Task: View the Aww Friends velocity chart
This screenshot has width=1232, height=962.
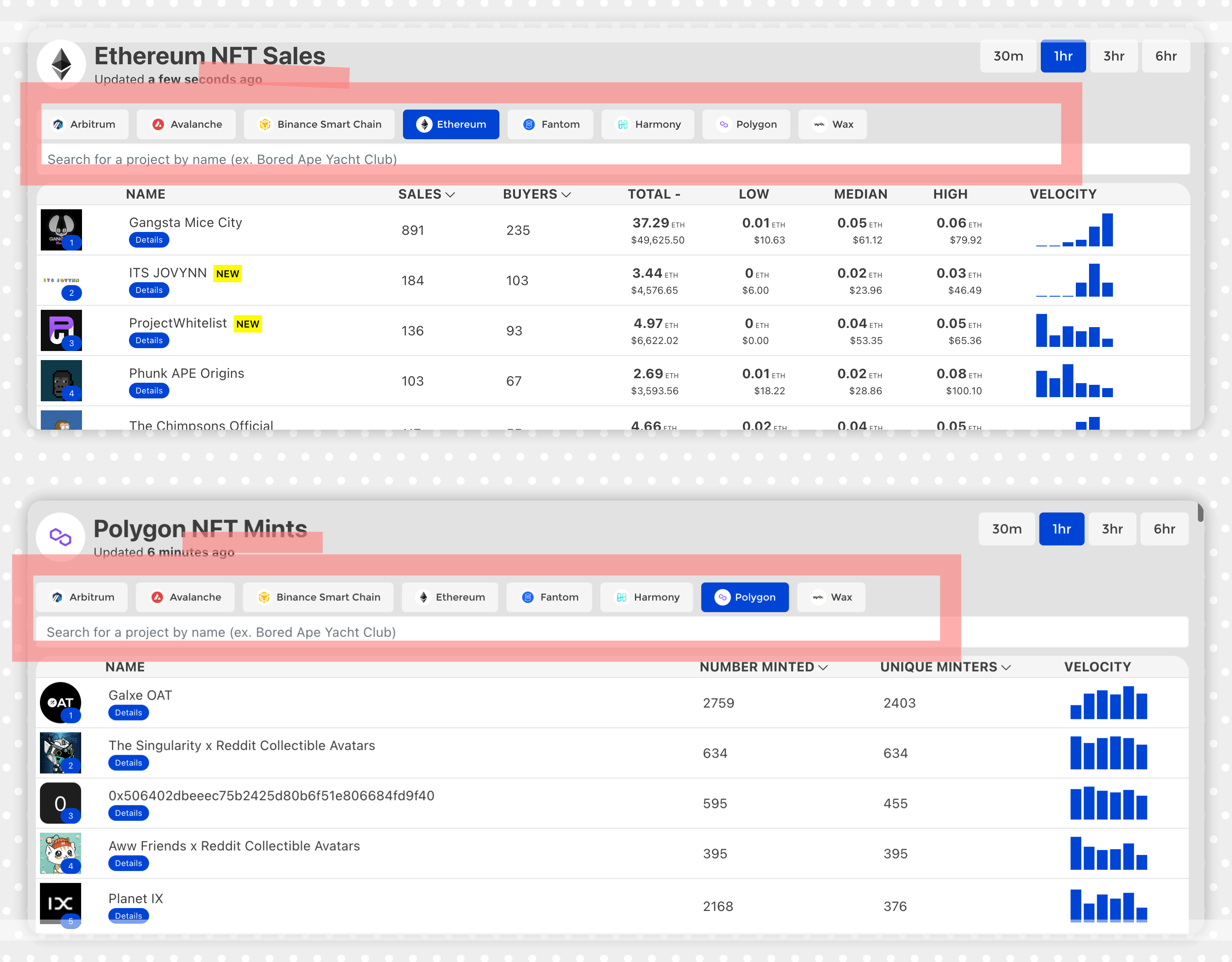Action: point(1108,853)
